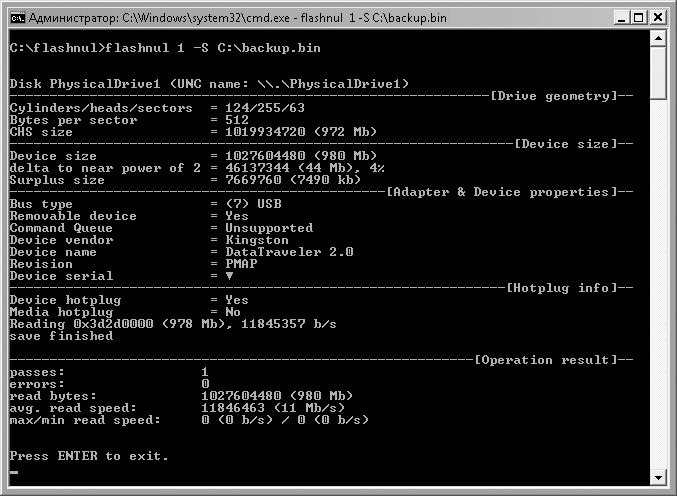
Task: Click the '[Hotplug info]' section header
Action: (x=563, y=288)
